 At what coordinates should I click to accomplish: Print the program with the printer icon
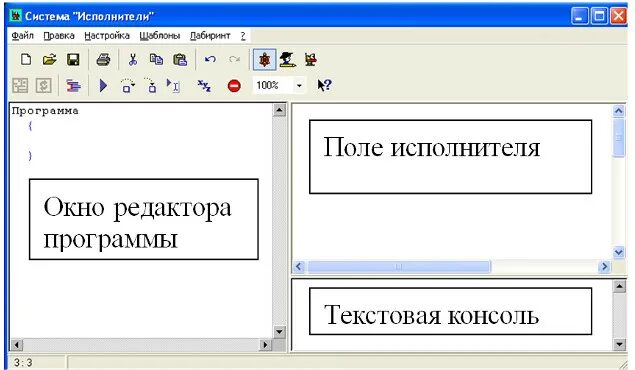click(103, 60)
